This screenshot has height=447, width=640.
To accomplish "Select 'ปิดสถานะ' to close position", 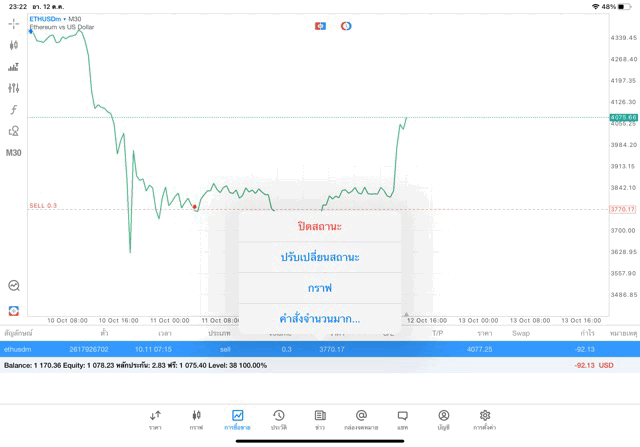I will coord(320,226).
